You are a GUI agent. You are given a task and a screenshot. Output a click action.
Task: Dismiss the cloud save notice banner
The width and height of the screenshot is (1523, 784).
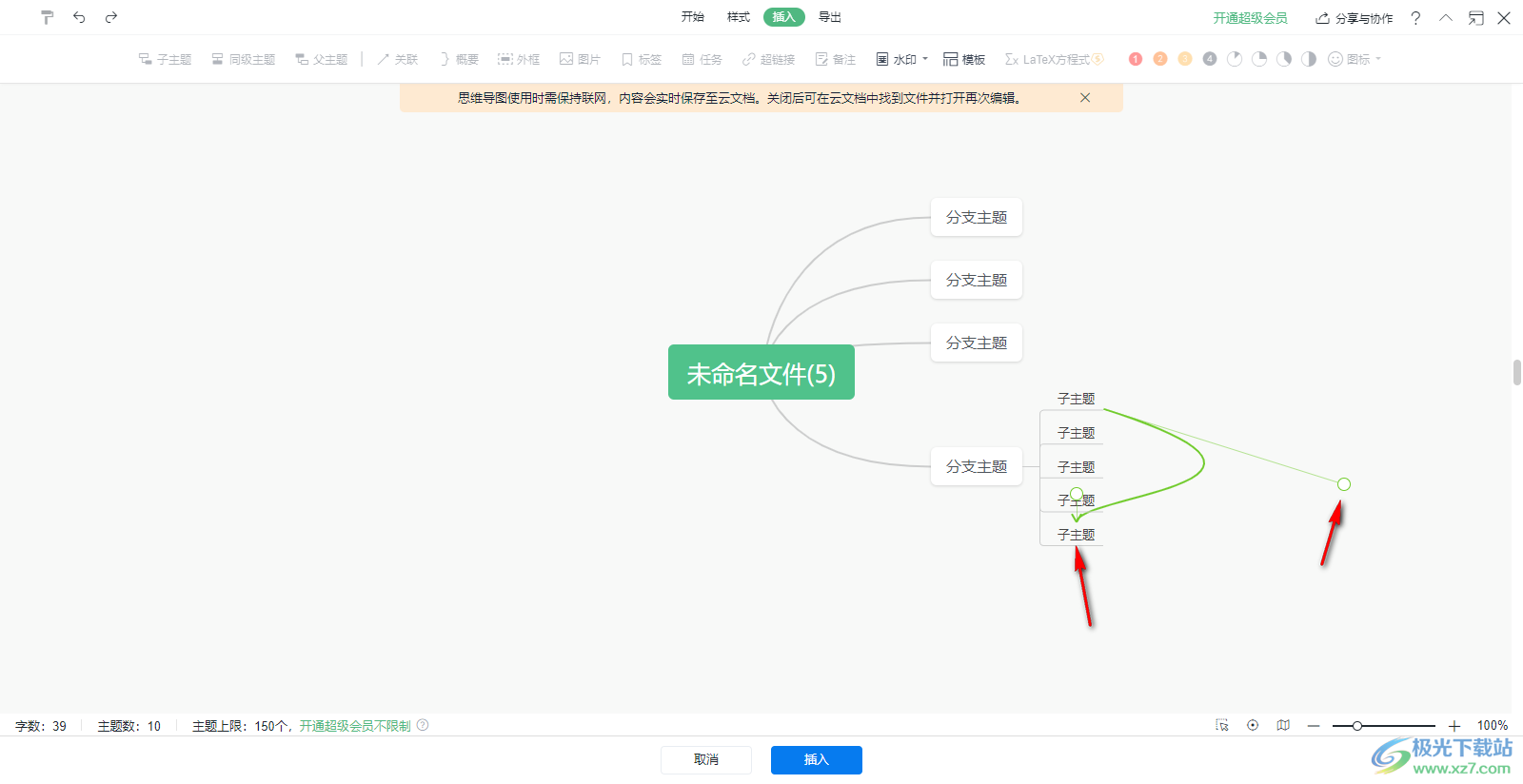point(1085,98)
